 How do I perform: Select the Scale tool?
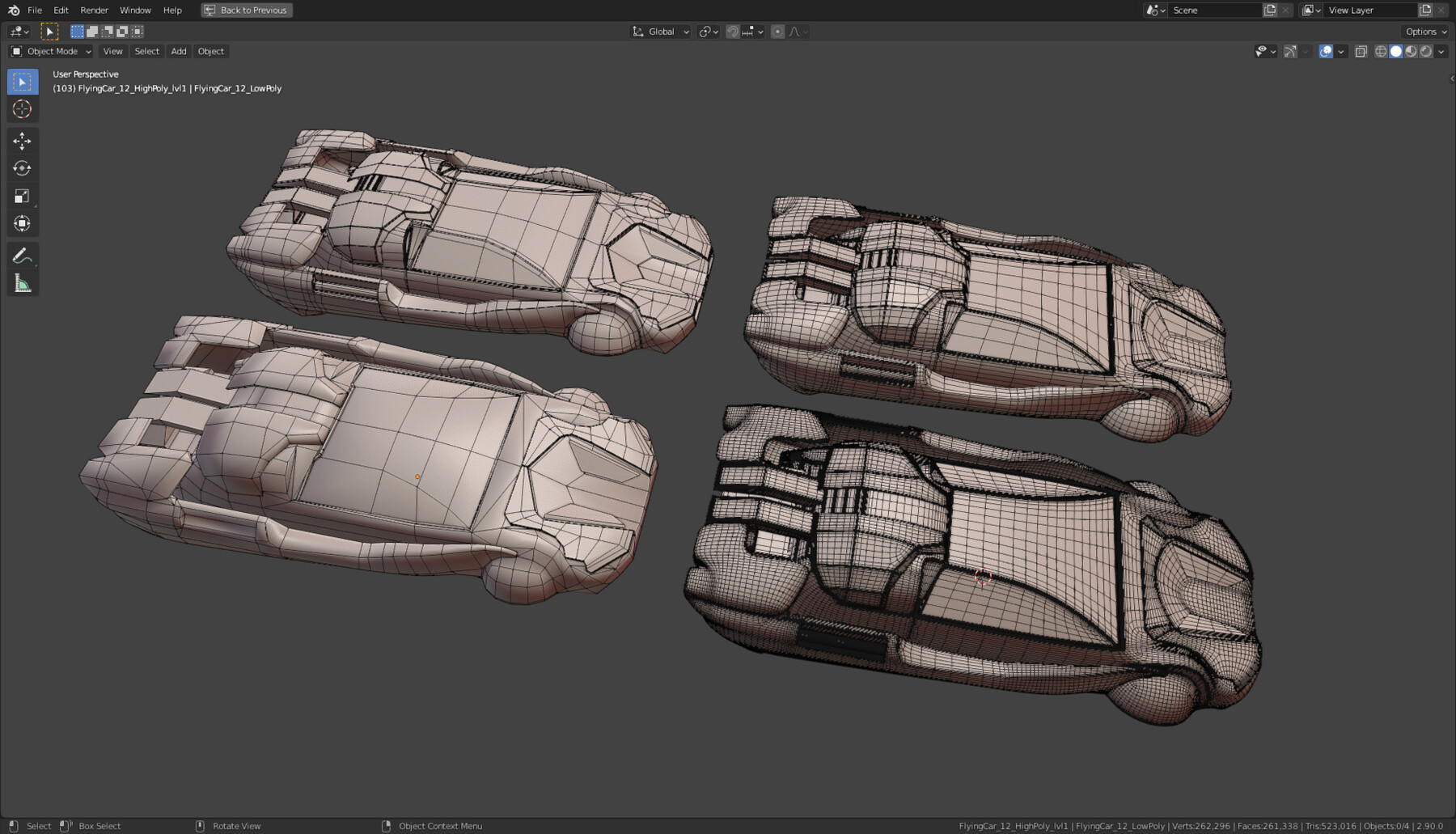(x=23, y=195)
